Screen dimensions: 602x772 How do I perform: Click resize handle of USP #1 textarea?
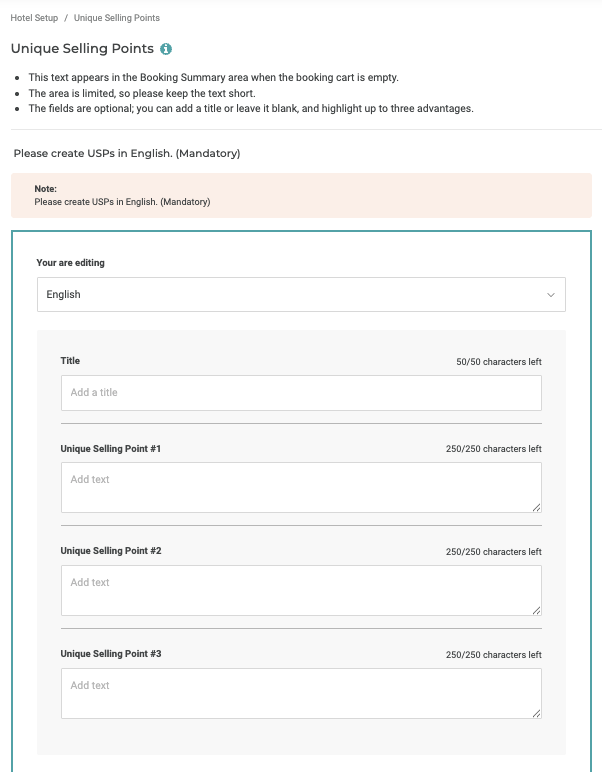pos(537,507)
